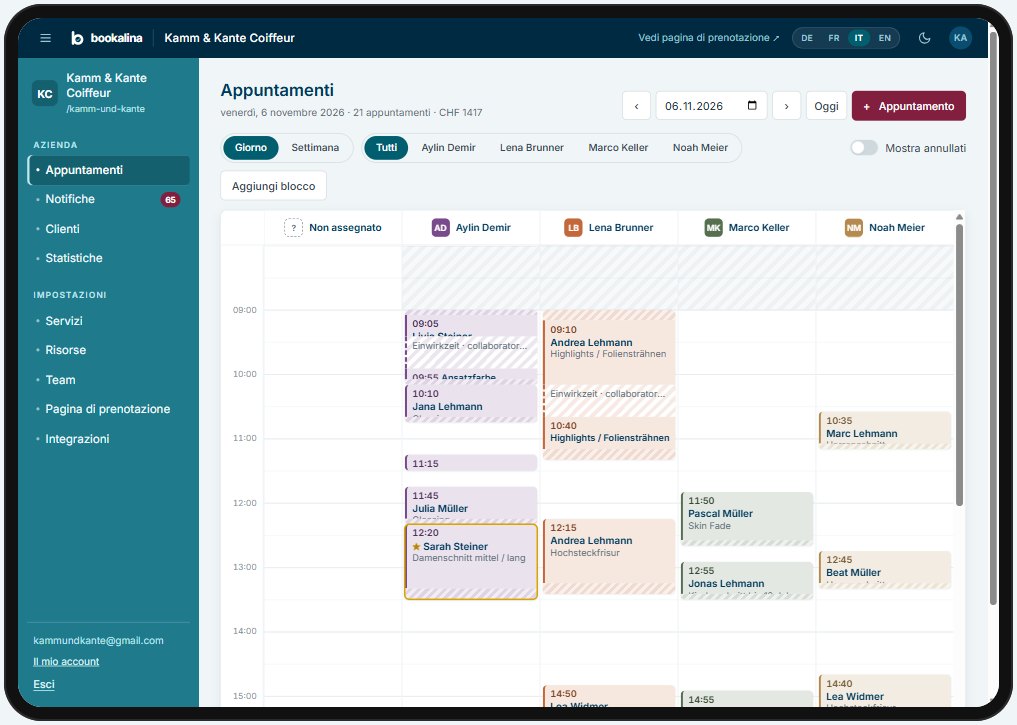Click the page scrollbar at right edge
The height and width of the screenshot is (725, 1017).
point(993,318)
